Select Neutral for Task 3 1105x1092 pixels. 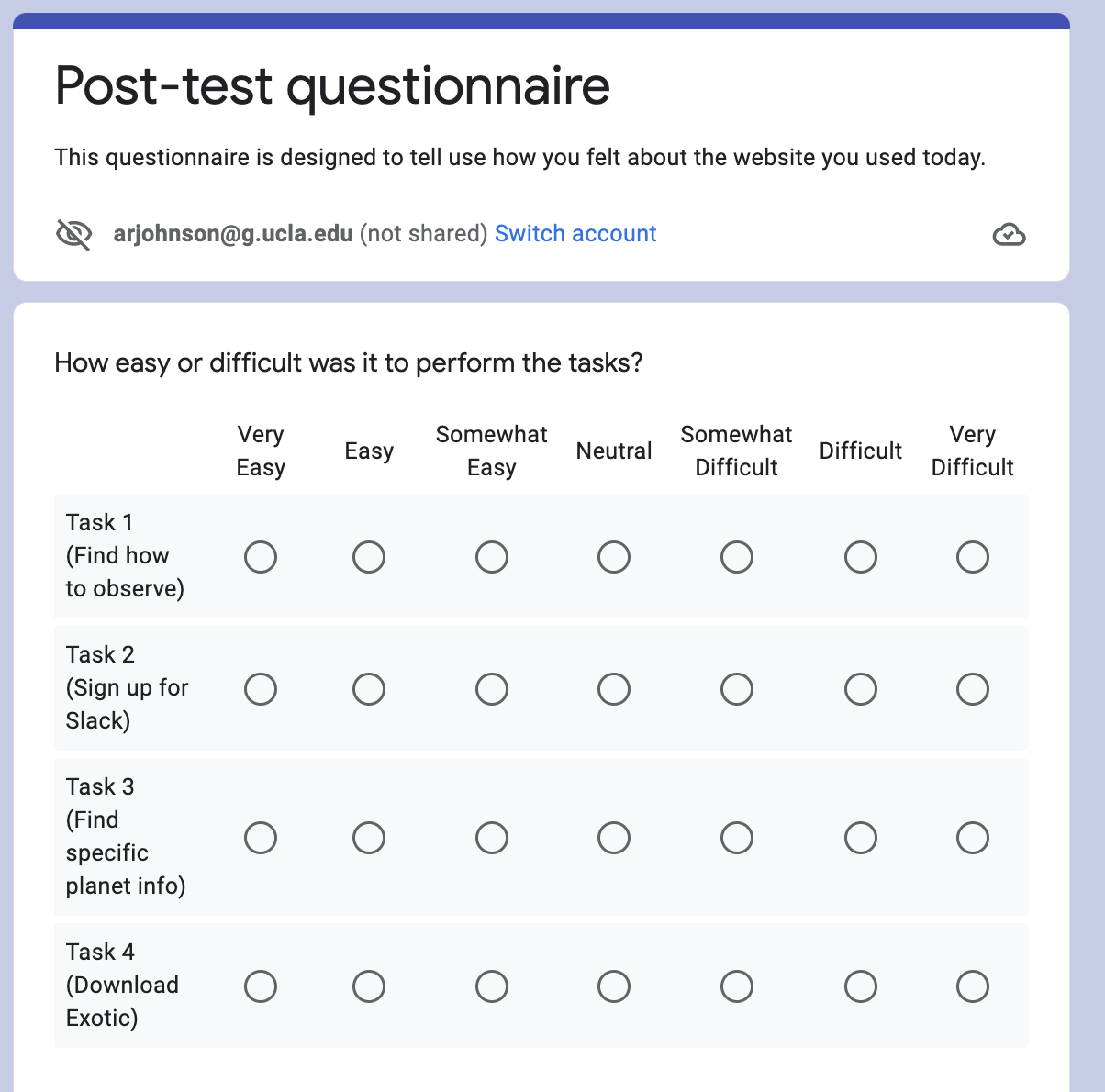click(x=614, y=838)
